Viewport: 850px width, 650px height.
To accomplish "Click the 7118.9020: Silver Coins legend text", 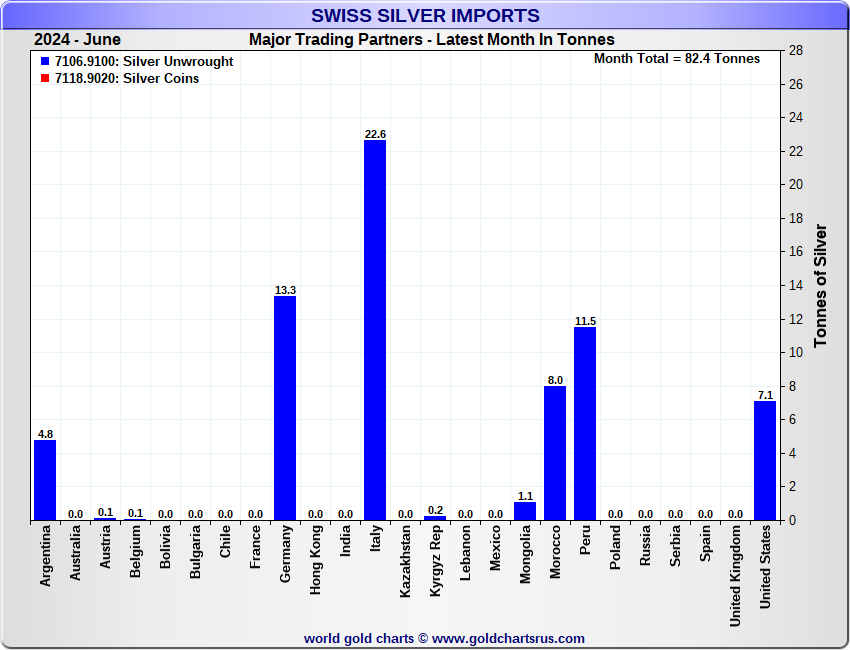I will click(x=127, y=79).
